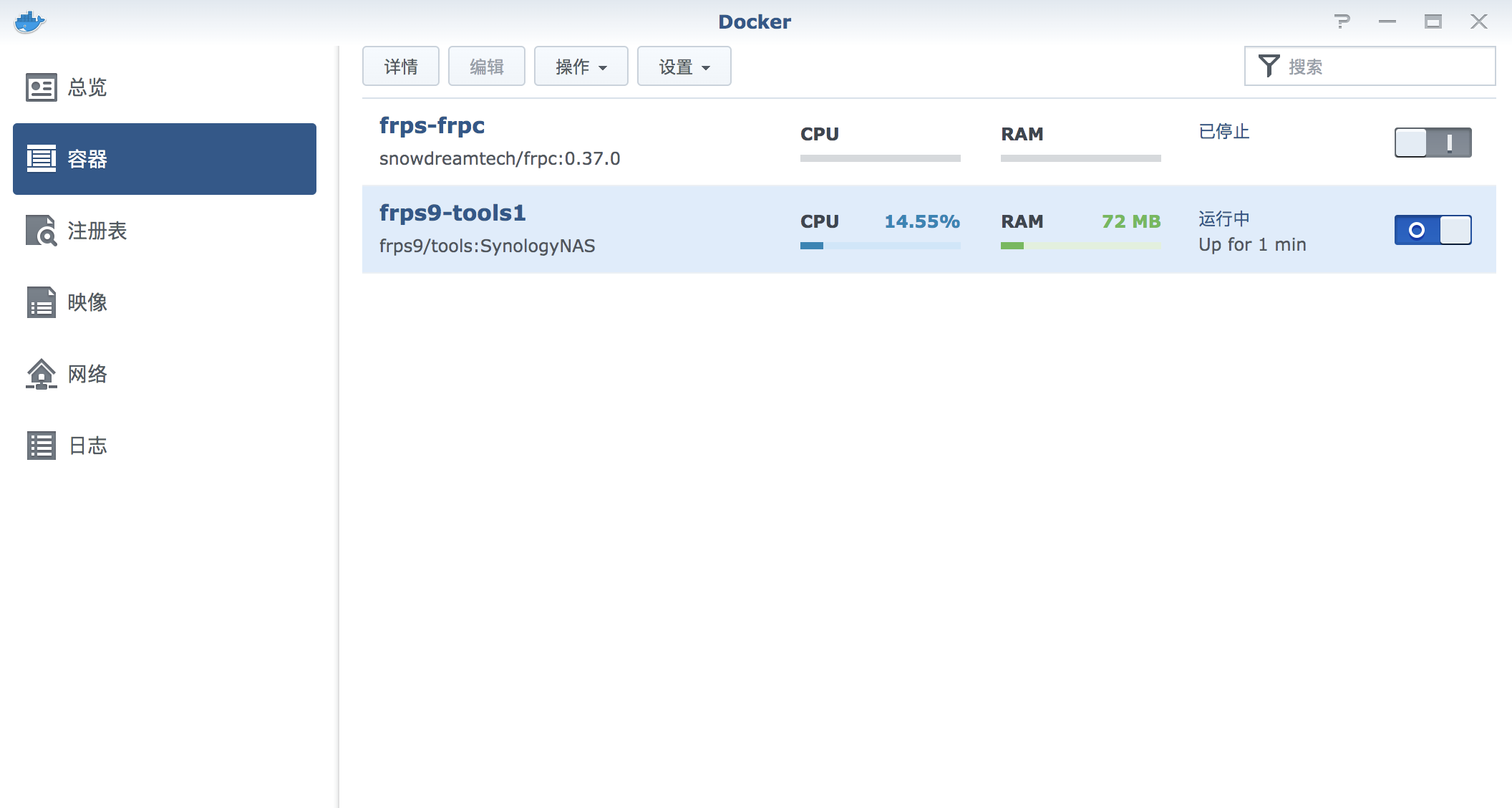The width and height of the screenshot is (1512, 808).
Task: Click the 容器 container list icon
Action: [41, 158]
